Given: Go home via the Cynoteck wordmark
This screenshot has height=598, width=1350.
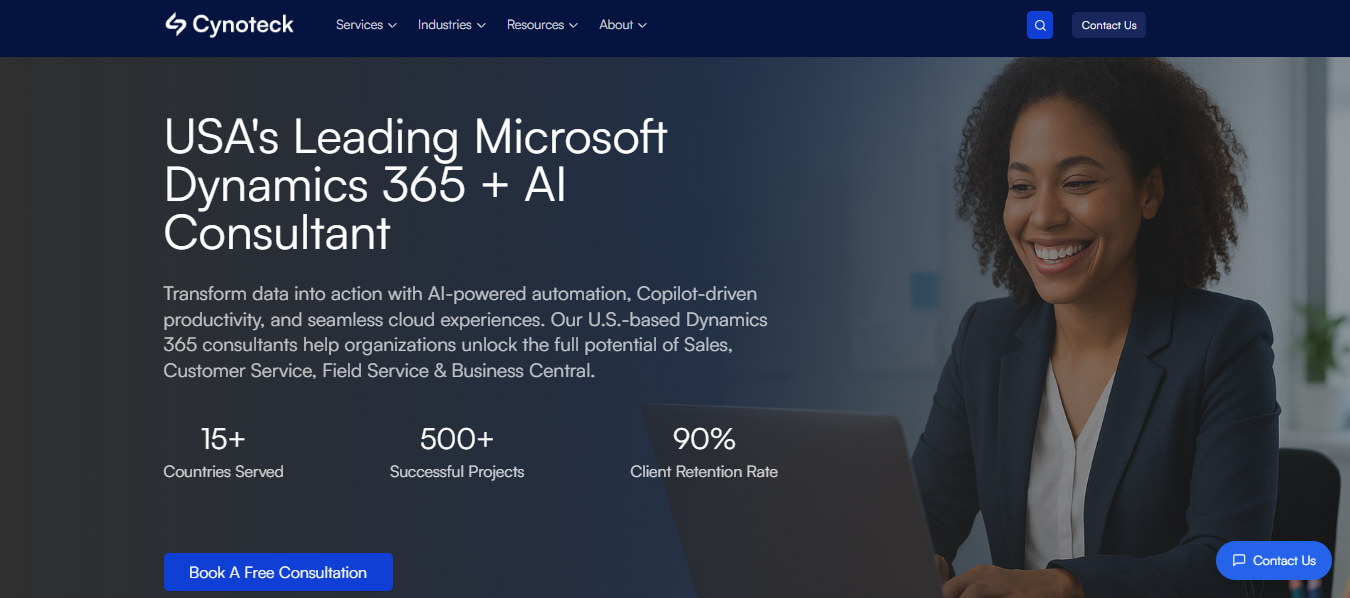Looking at the screenshot, I should (x=243, y=25).
